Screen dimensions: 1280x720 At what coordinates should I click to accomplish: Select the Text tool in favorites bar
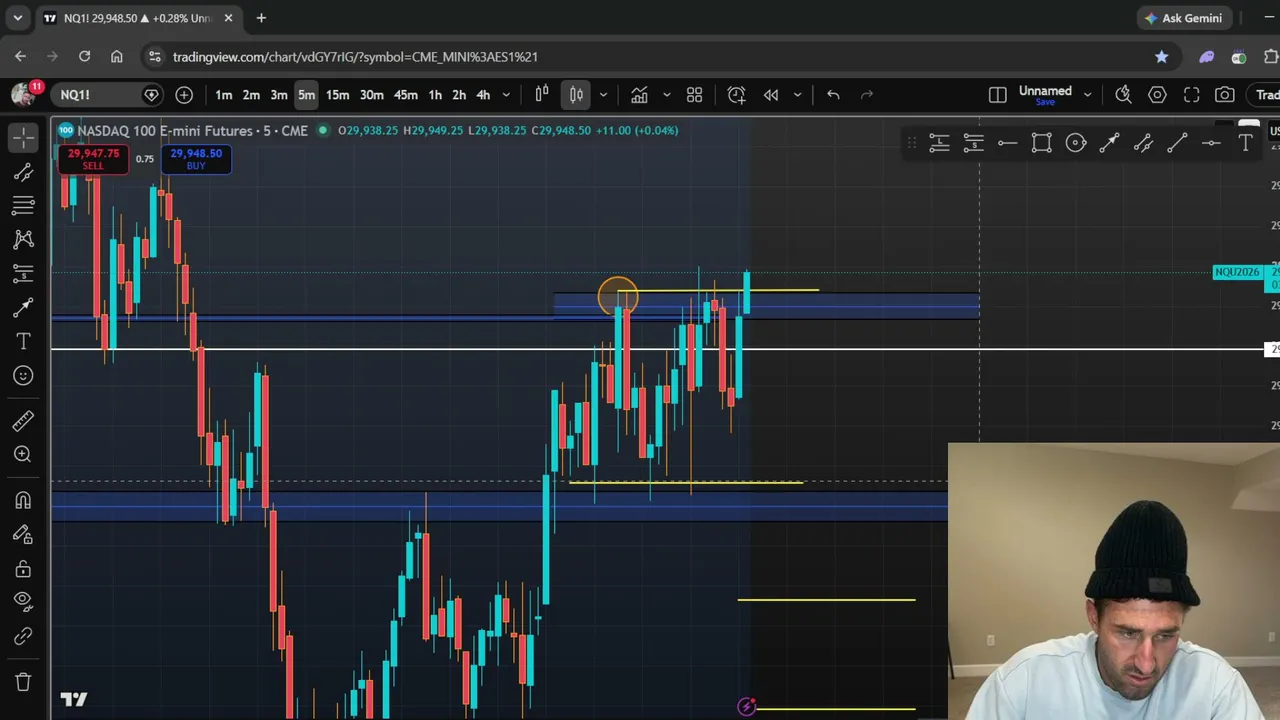[1245, 143]
